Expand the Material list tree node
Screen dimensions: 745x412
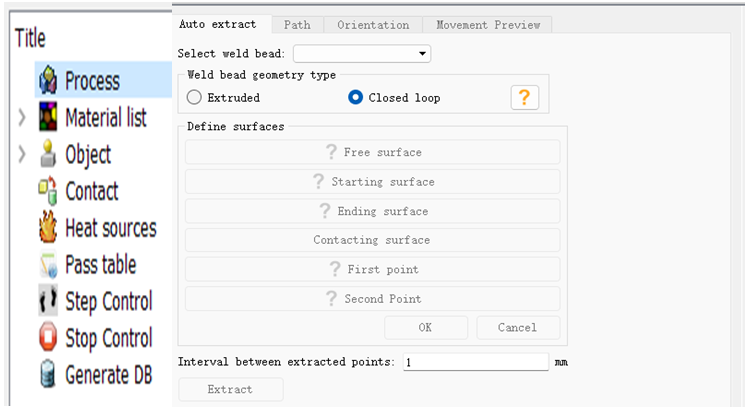click(x=22, y=118)
